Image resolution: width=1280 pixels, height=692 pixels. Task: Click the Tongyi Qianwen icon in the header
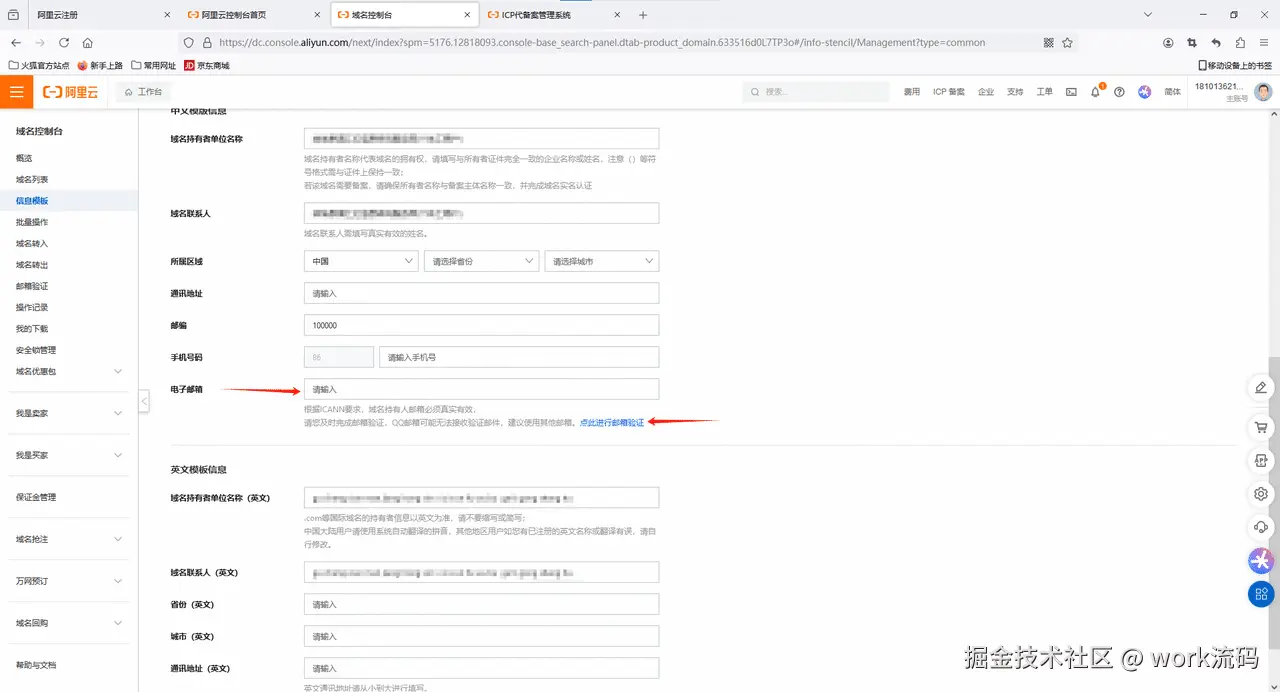(1144, 91)
